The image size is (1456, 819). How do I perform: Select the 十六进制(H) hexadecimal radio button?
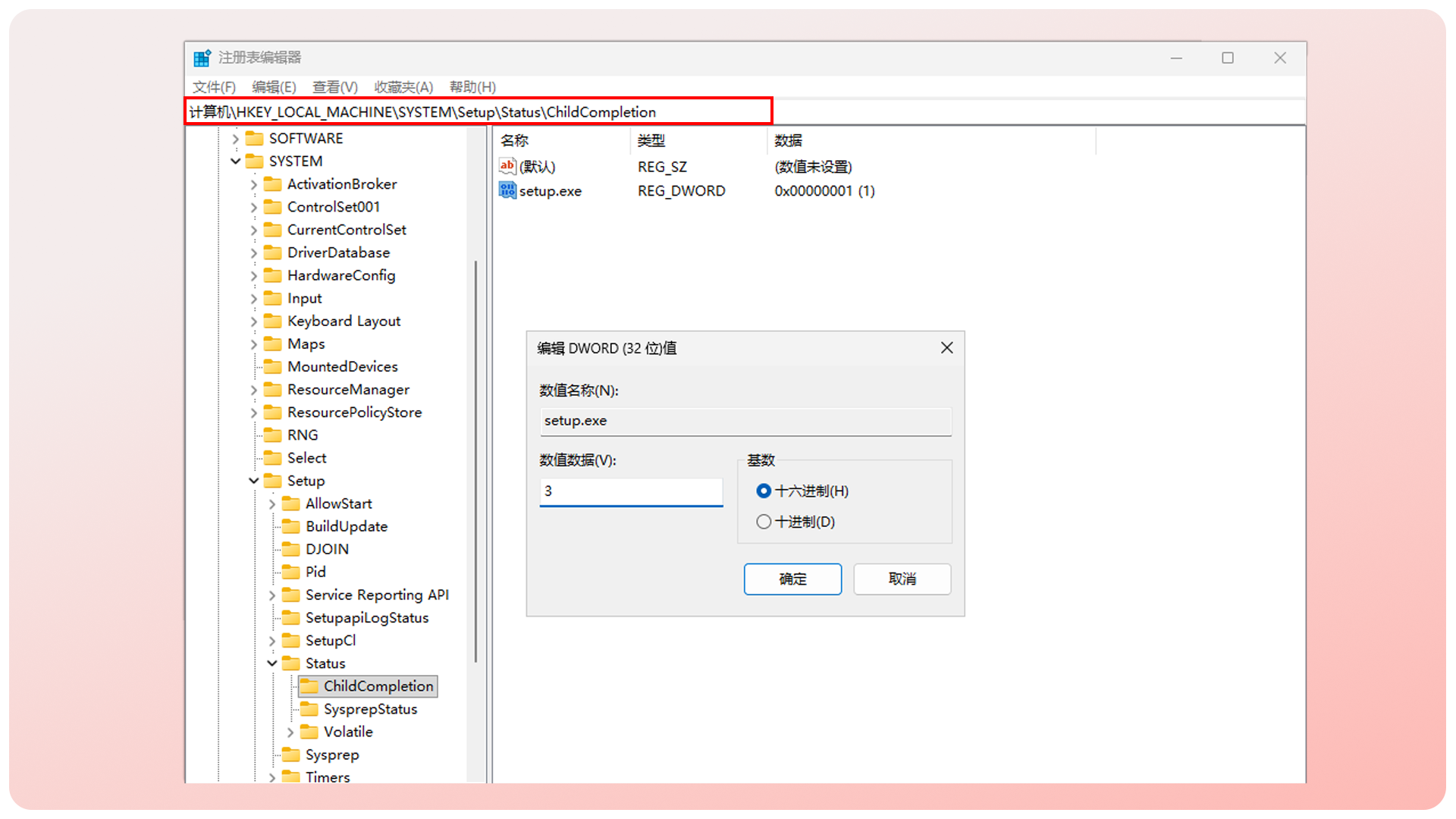764,491
